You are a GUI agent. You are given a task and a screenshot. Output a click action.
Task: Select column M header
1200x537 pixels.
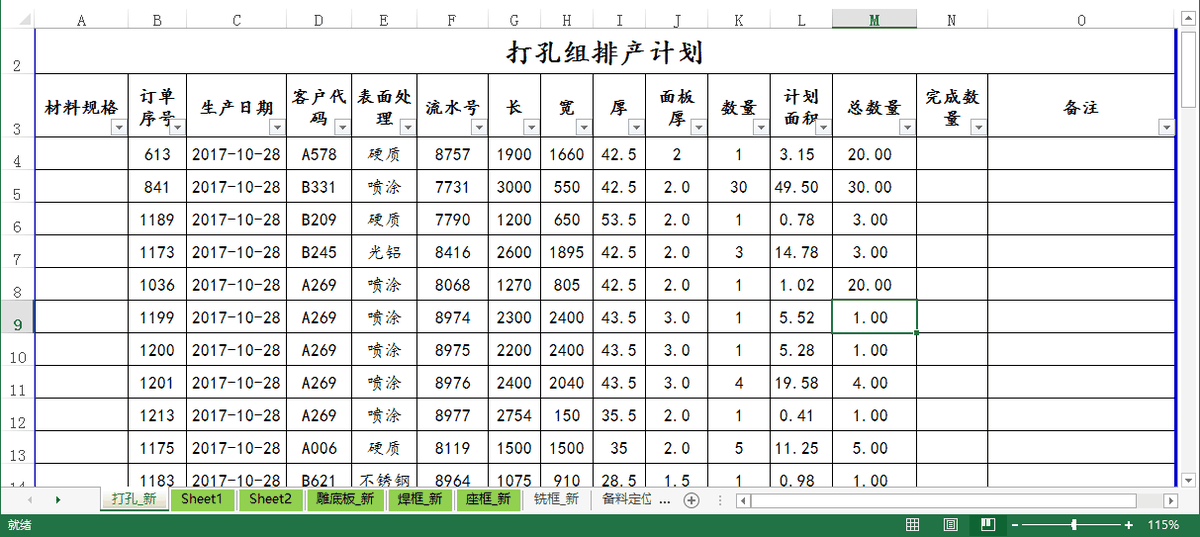875,19
